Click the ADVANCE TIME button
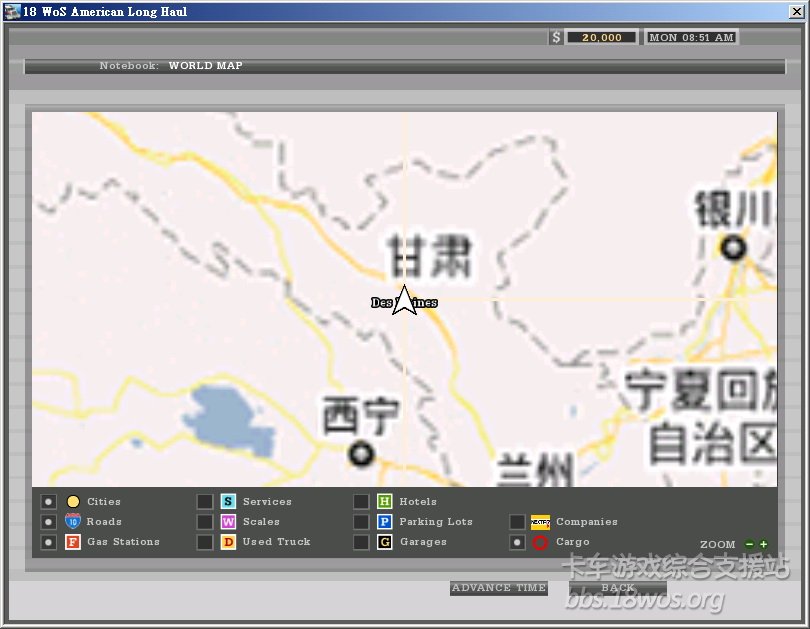This screenshot has height=629, width=810. [499, 588]
